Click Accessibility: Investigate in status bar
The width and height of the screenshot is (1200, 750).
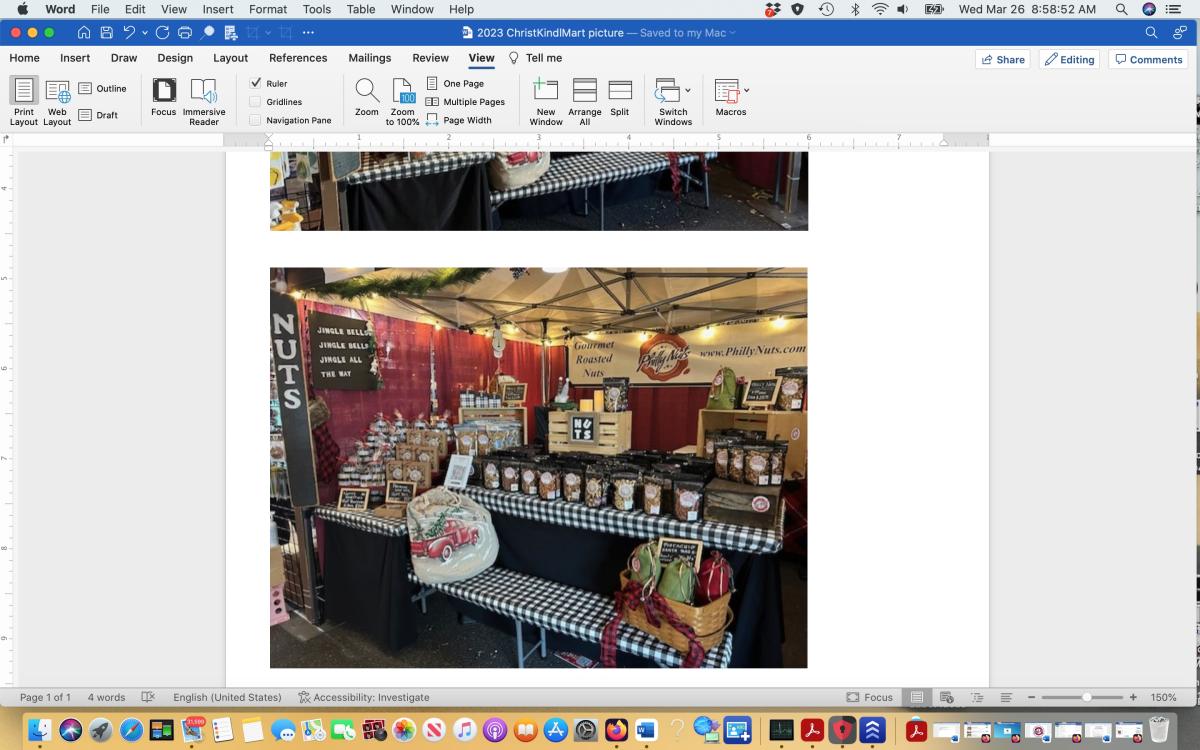(363, 697)
